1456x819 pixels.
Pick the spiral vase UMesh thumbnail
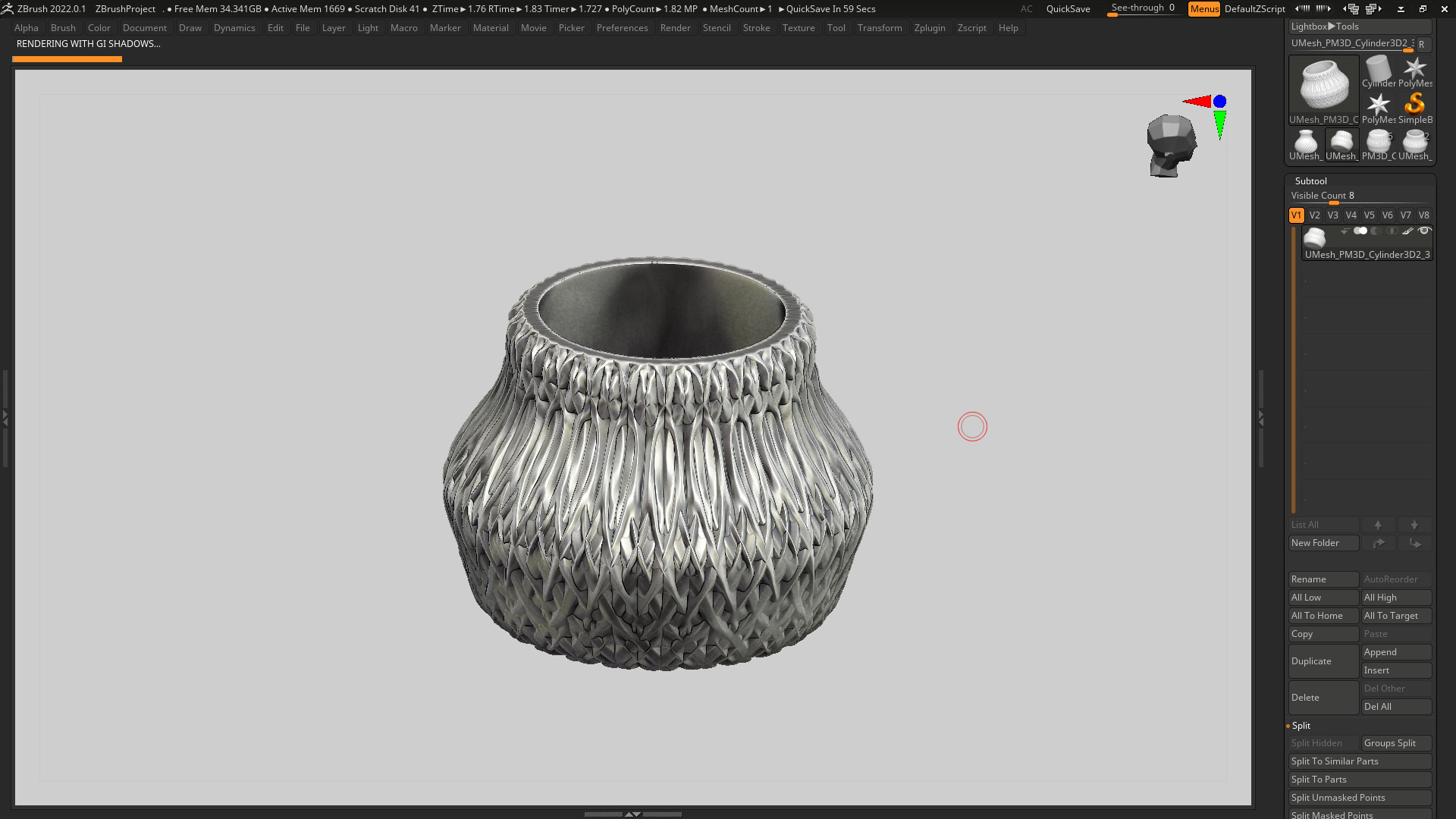tap(1305, 144)
